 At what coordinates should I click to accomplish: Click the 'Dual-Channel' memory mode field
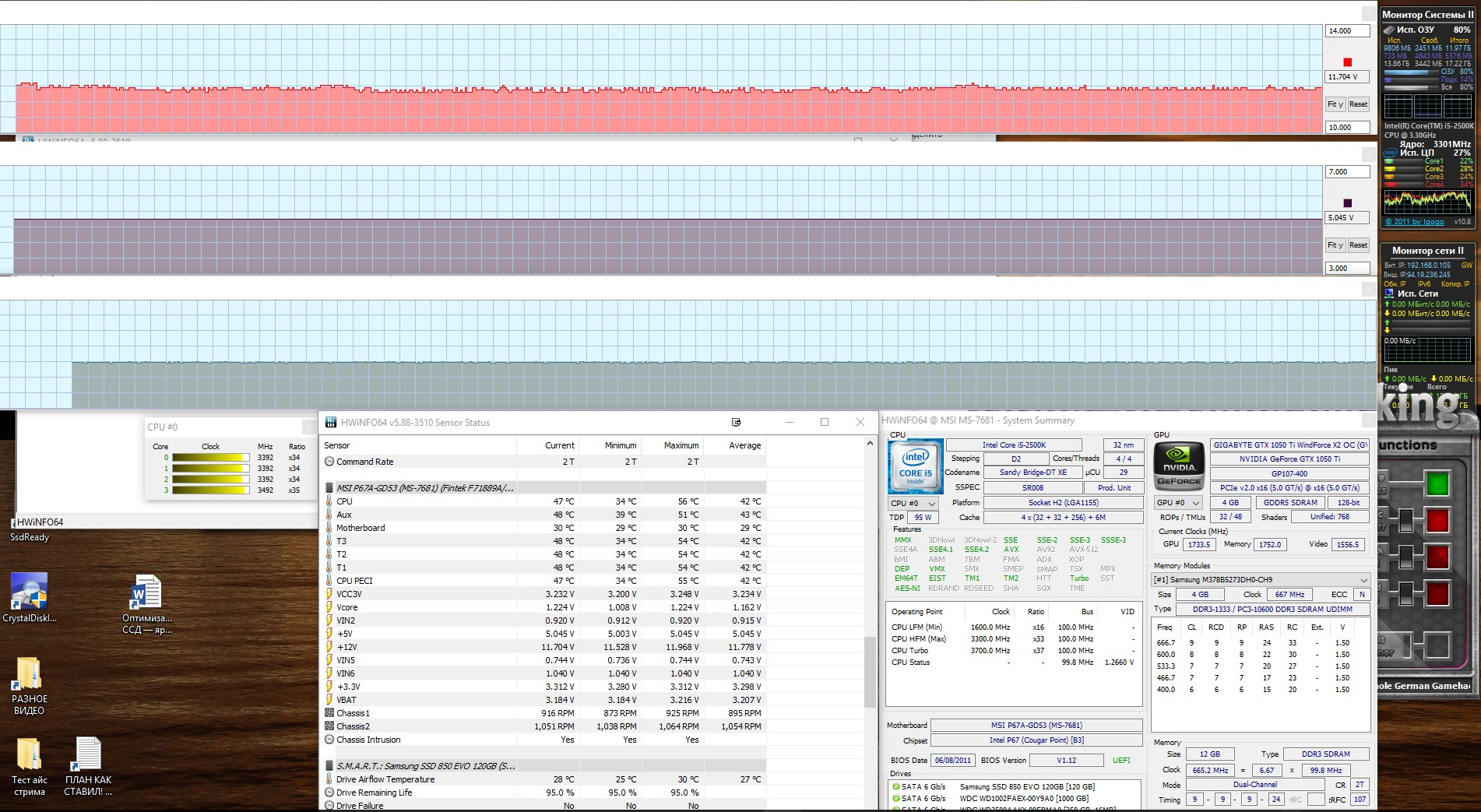point(1254,785)
